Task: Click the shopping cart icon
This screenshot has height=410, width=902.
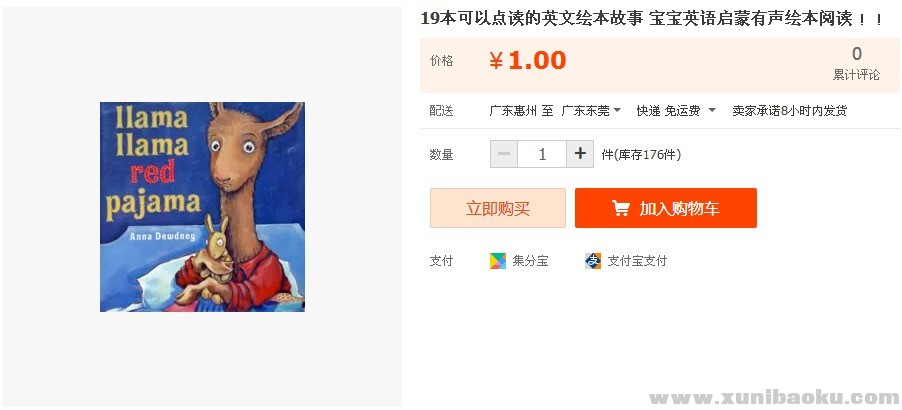Action: pyautogui.click(x=620, y=208)
